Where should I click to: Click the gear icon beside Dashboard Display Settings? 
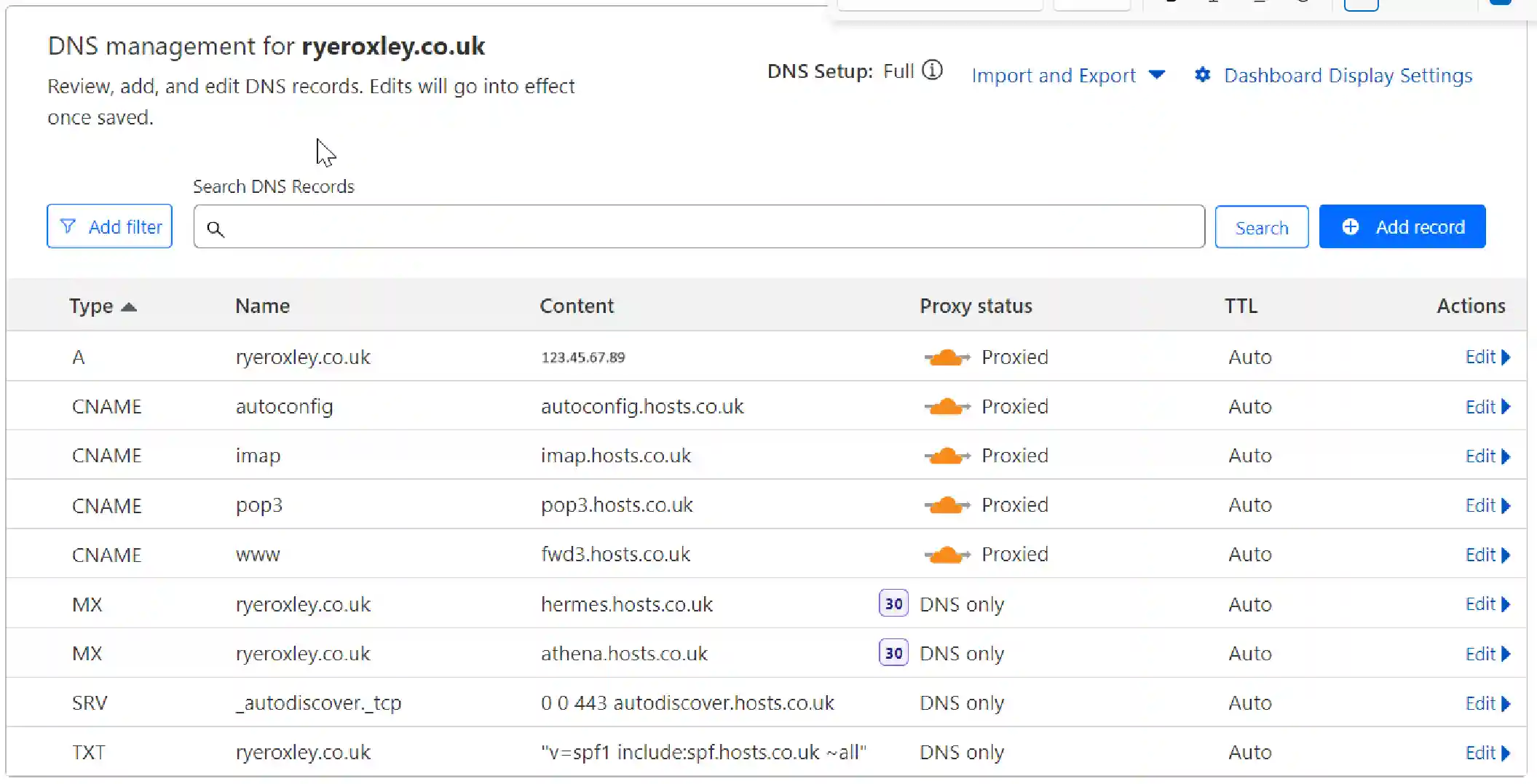pos(1203,75)
